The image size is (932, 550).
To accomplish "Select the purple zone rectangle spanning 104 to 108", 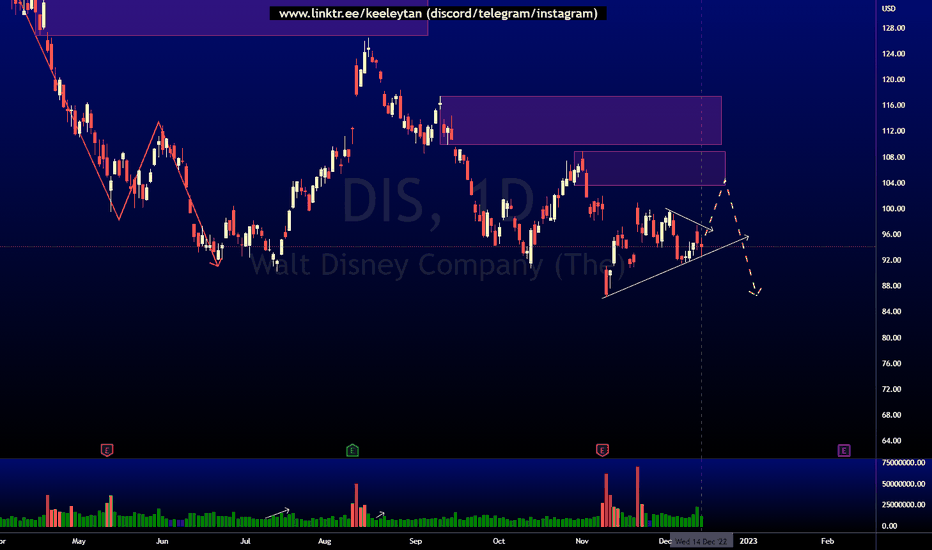I will point(650,169).
